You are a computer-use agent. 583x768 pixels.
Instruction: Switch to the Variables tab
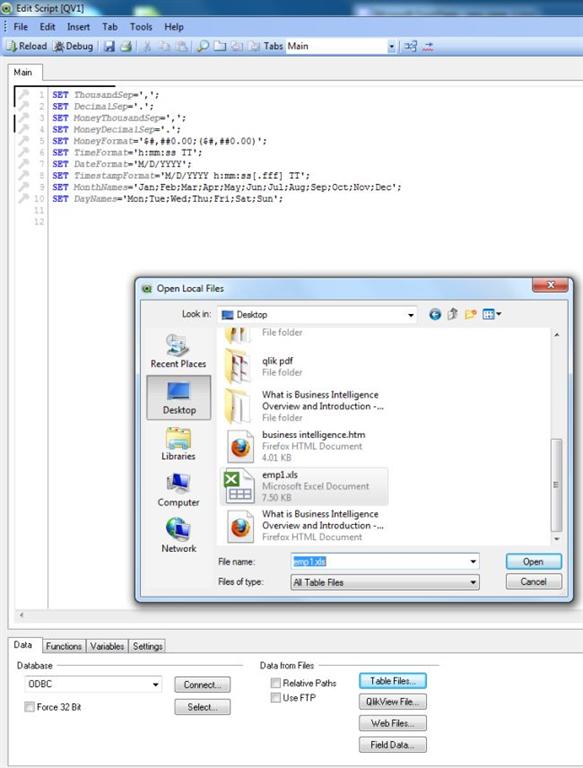pos(107,646)
